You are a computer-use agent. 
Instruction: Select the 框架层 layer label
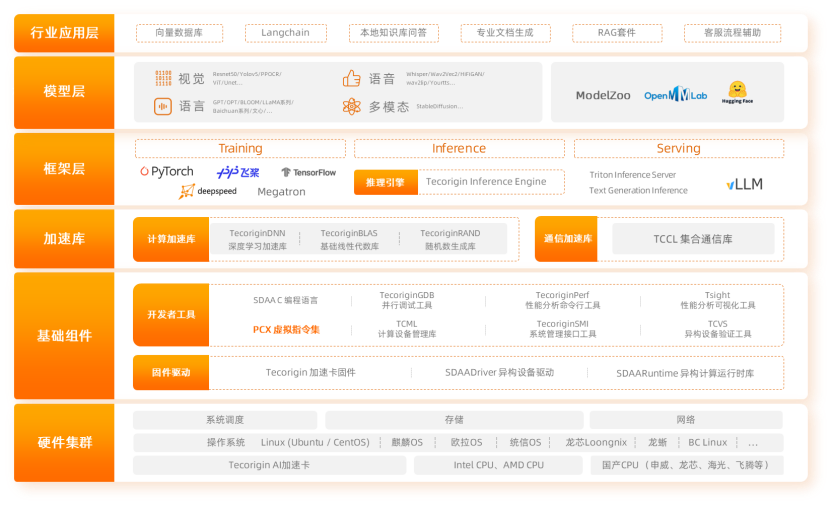[64, 169]
